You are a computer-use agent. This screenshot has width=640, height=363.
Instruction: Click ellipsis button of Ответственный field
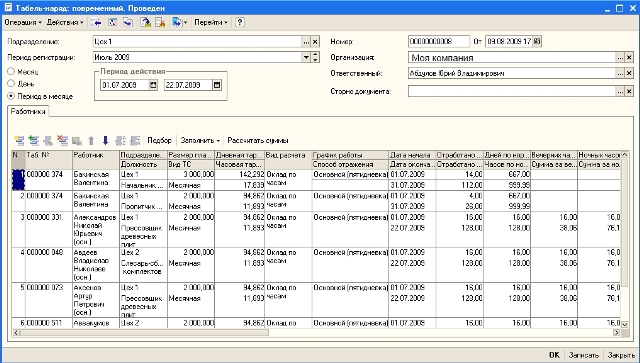click(x=620, y=73)
